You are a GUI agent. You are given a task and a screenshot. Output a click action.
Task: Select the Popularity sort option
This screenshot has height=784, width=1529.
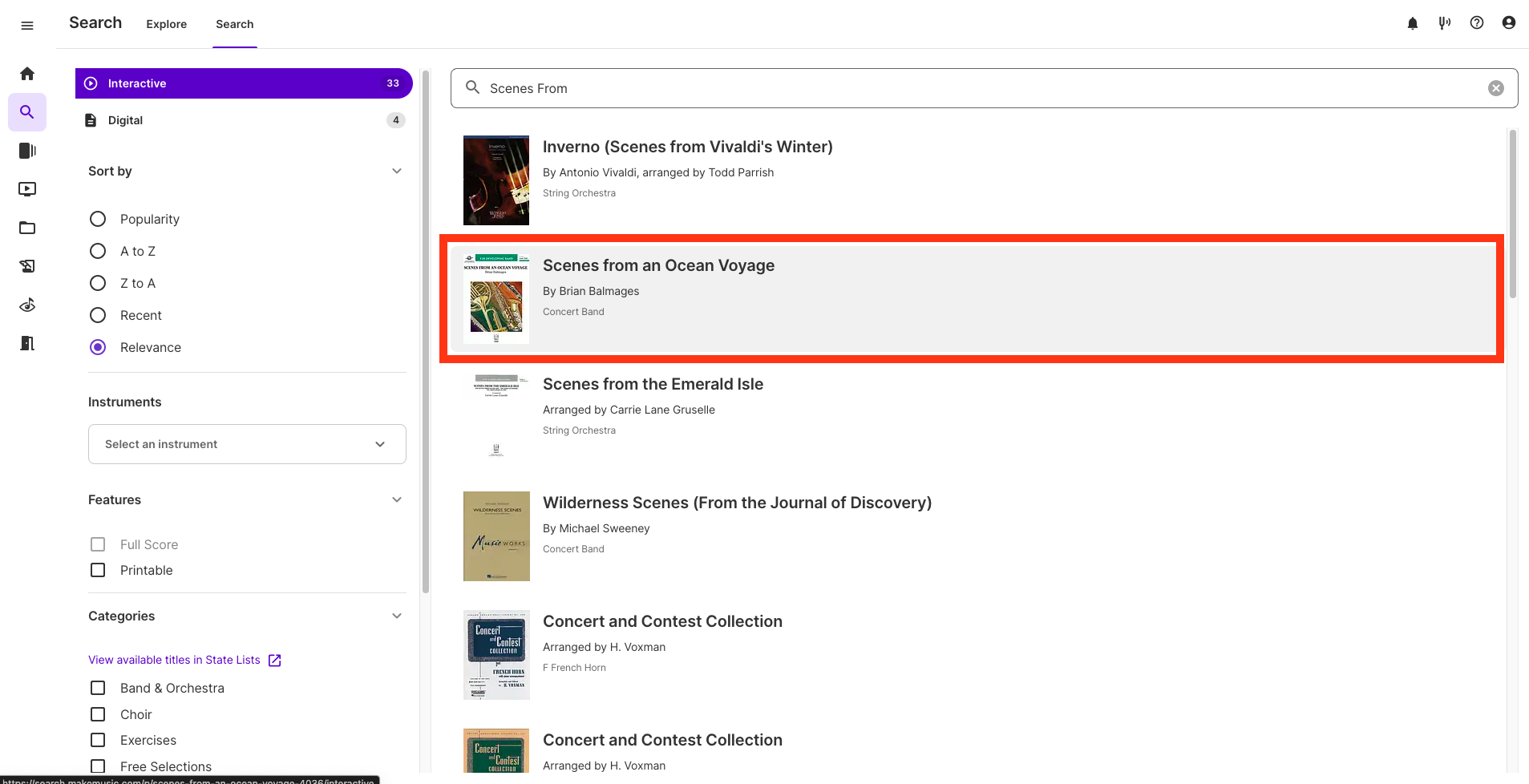pos(98,219)
